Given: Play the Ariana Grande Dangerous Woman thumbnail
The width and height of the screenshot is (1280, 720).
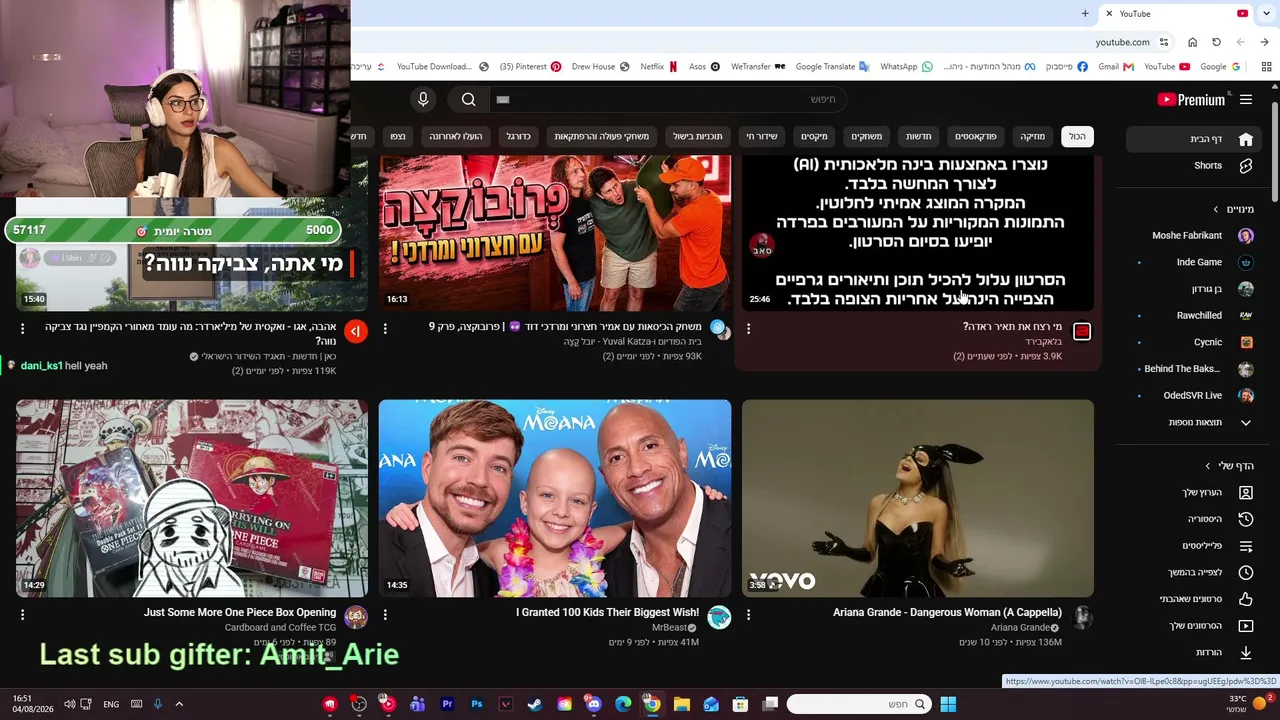Looking at the screenshot, I should [x=918, y=498].
